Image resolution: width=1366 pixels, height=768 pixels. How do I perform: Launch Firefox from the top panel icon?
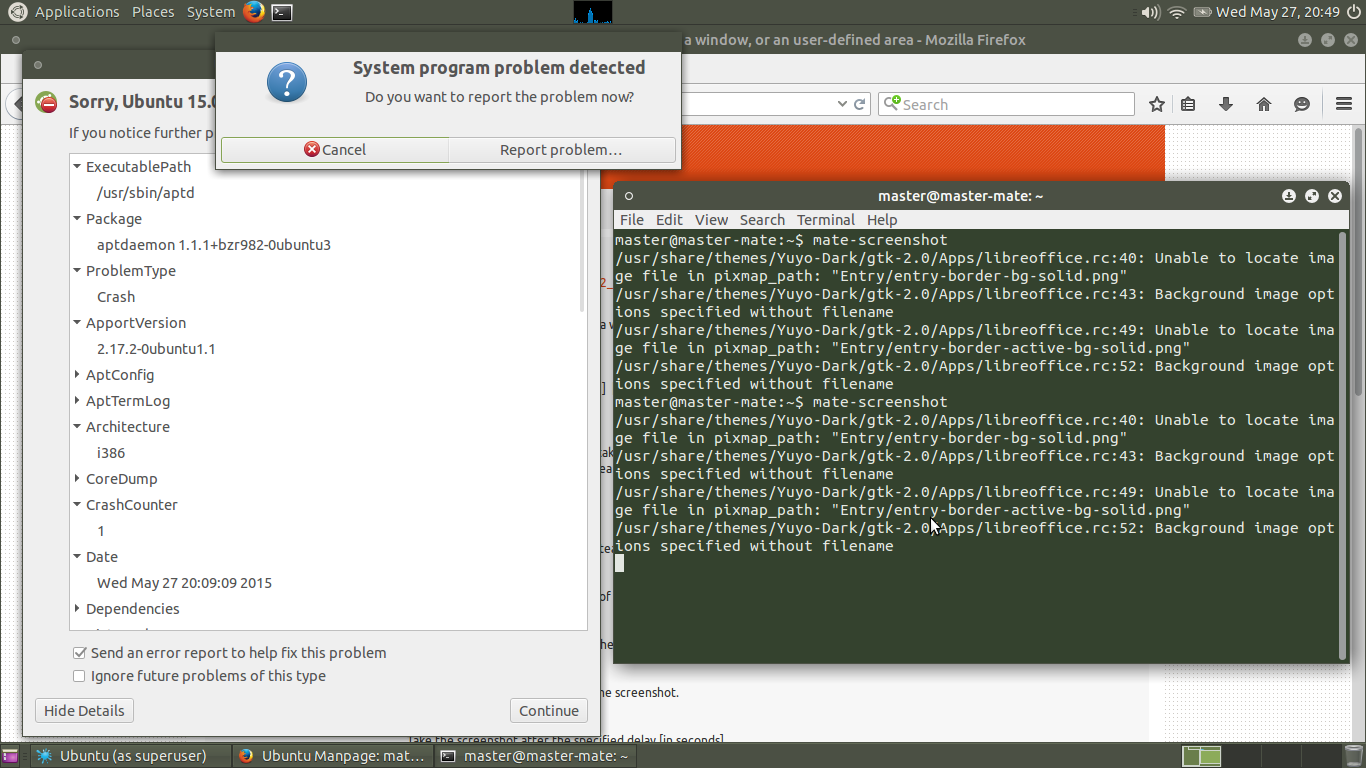pyautogui.click(x=254, y=12)
